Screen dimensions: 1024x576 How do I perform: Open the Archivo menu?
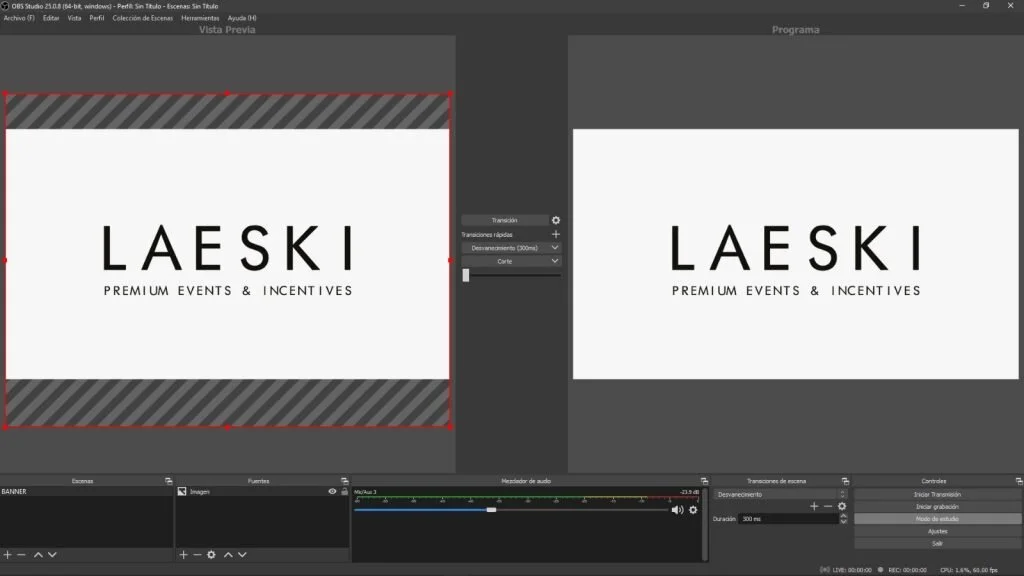point(19,18)
